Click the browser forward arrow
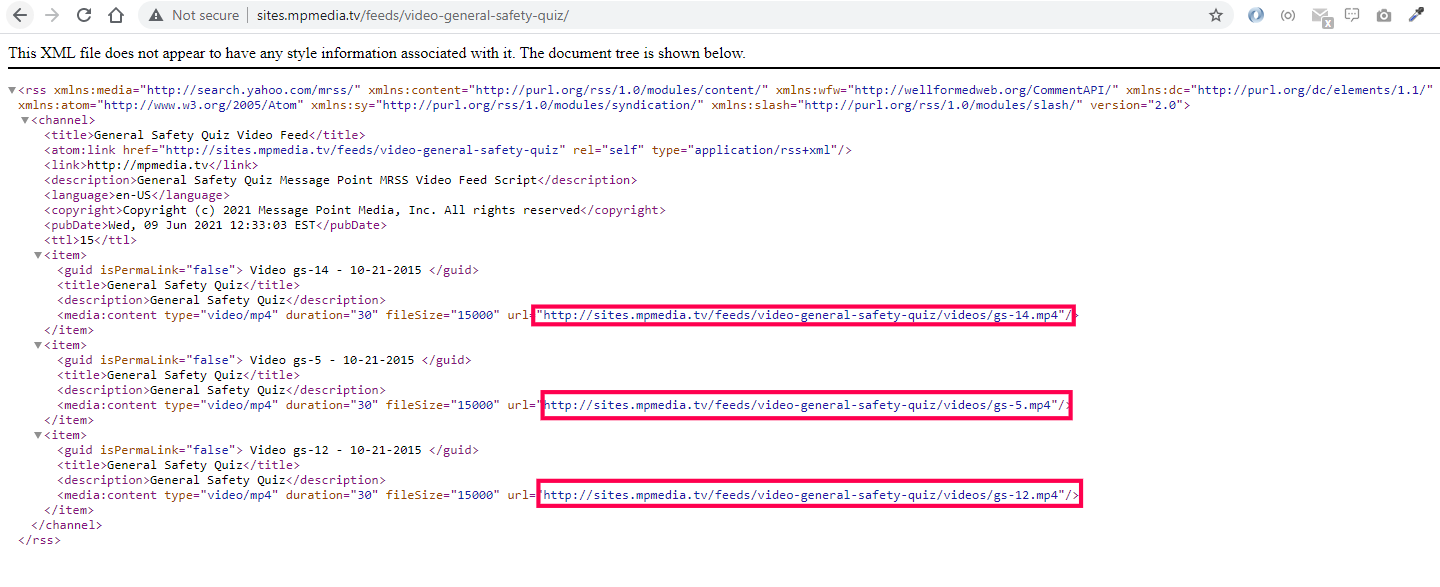The width and height of the screenshot is (1440, 587). point(52,15)
